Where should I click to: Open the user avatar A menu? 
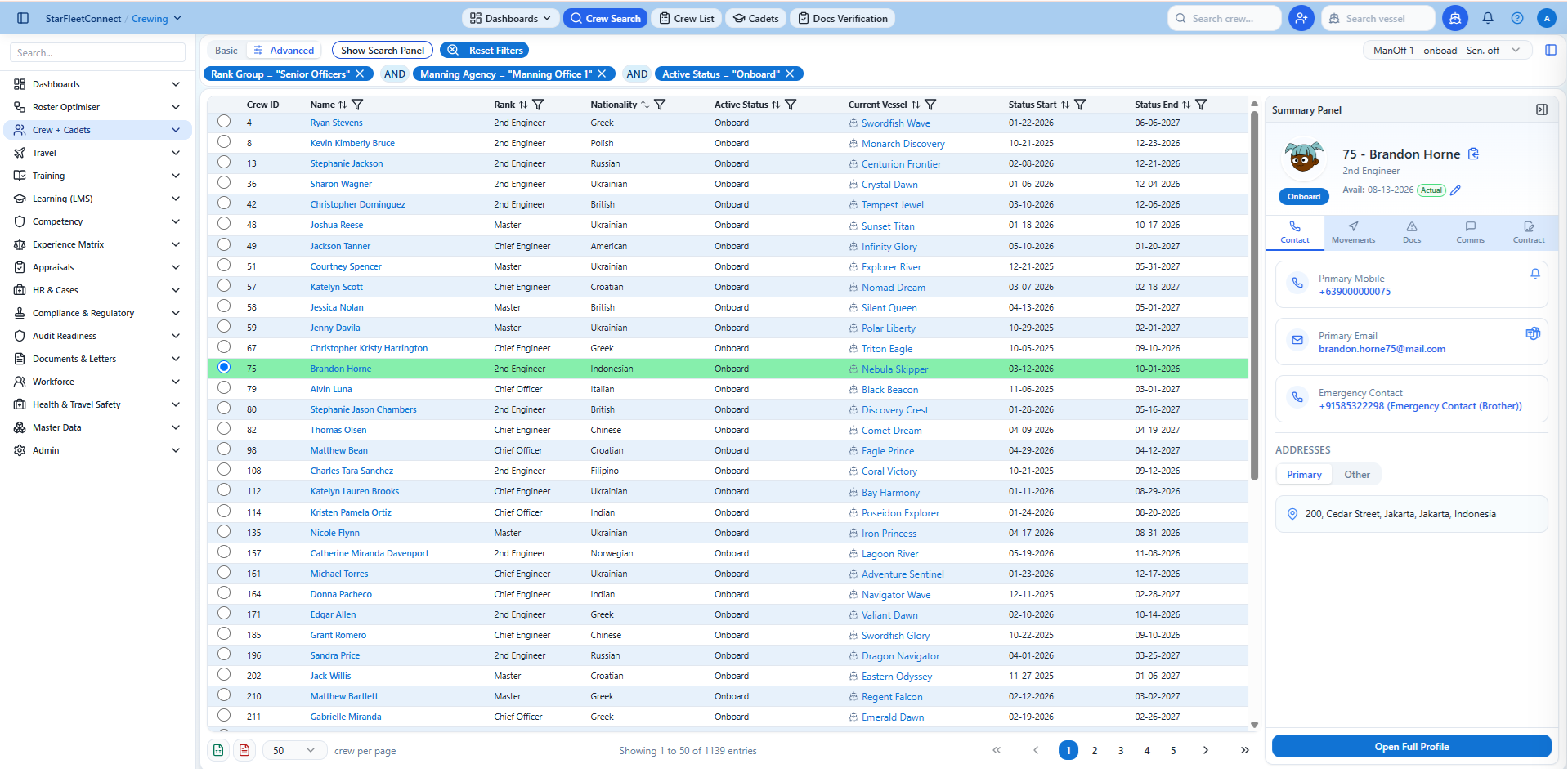coord(1547,18)
